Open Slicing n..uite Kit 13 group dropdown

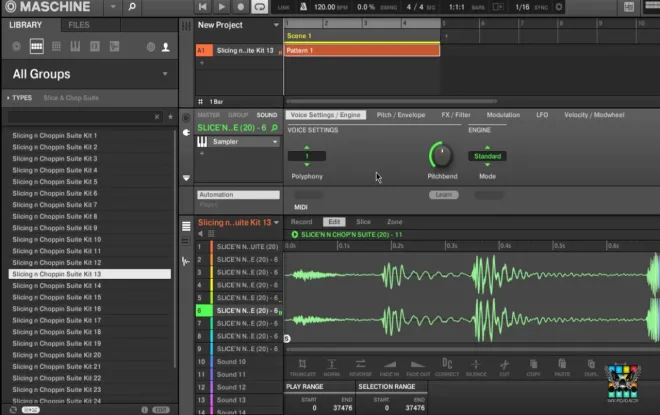coord(277,222)
